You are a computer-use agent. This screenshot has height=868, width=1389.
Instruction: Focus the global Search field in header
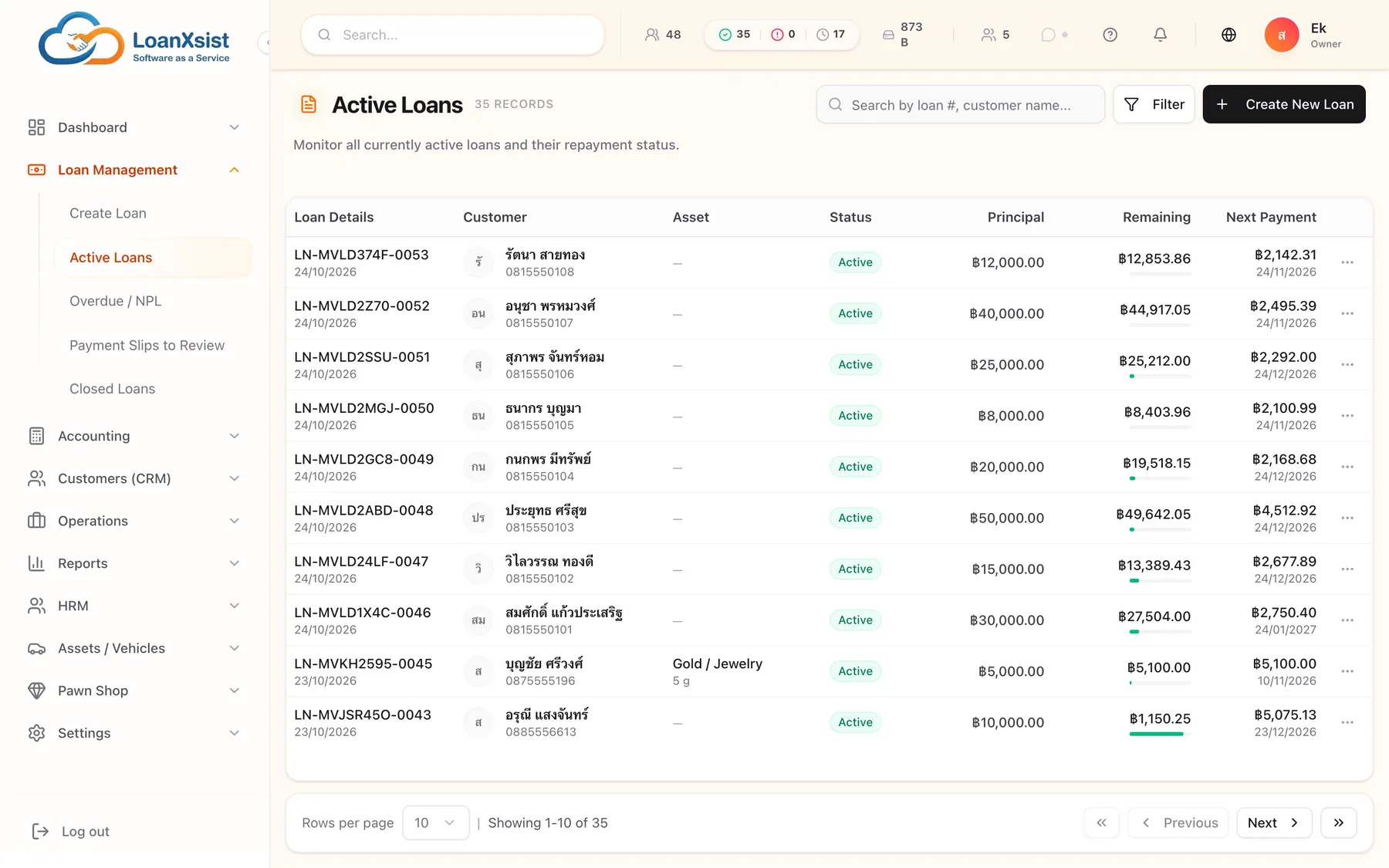452,35
